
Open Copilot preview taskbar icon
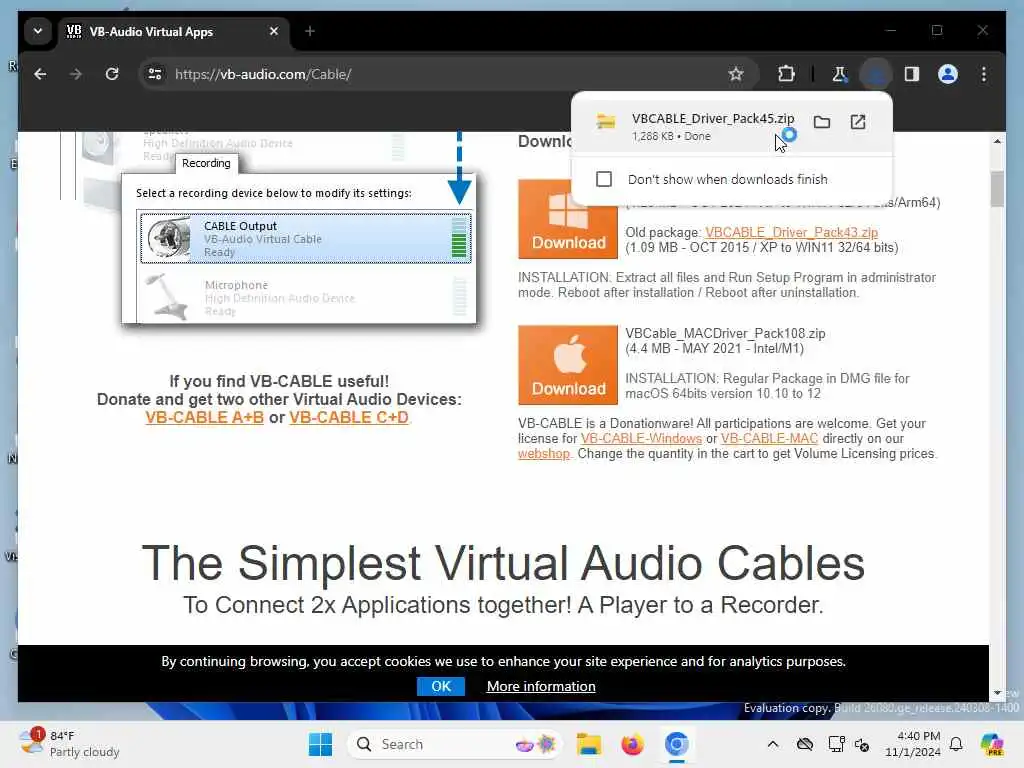[991, 744]
